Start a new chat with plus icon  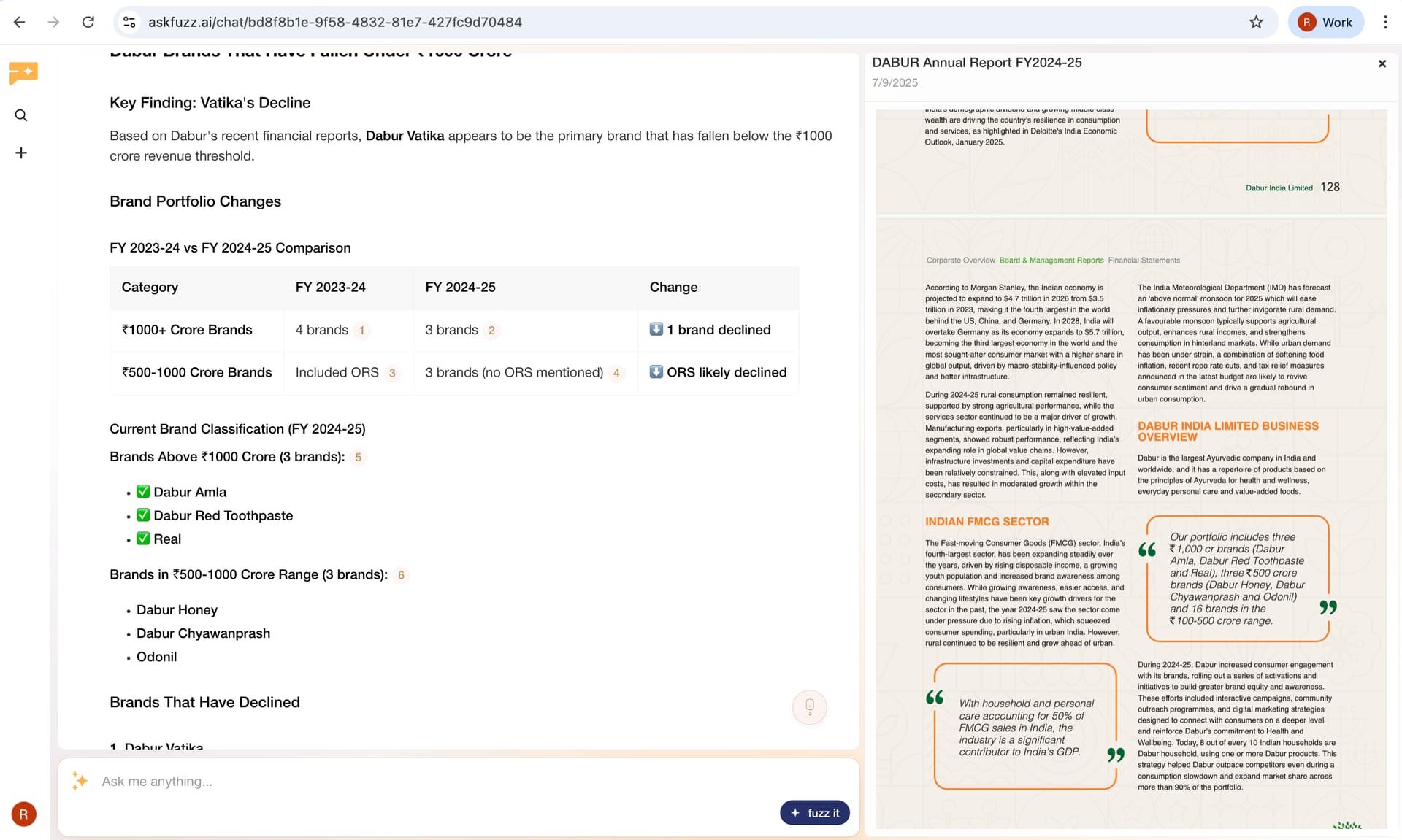point(21,153)
